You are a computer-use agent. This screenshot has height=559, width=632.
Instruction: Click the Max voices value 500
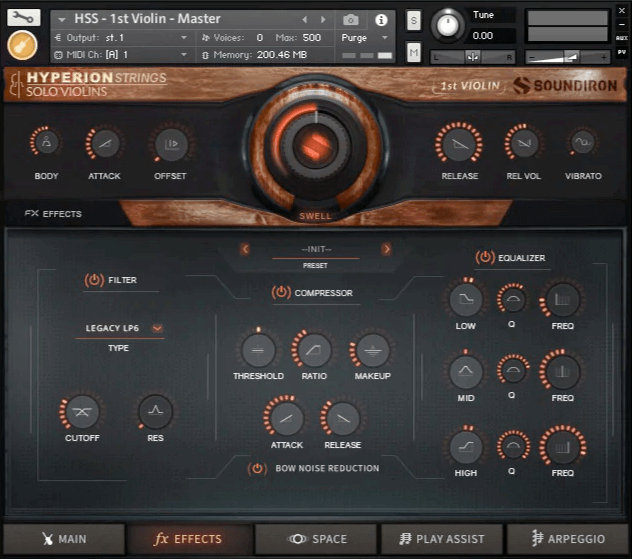coord(312,37)
